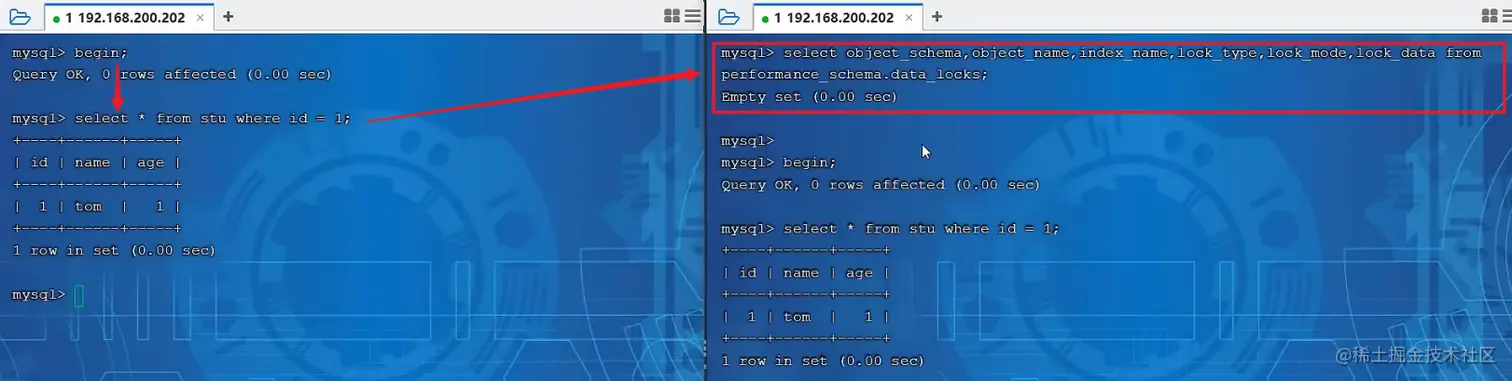1512x381 pixels.
Task: Click the left pane's select from stu statement
Action: tap(182, 118)
